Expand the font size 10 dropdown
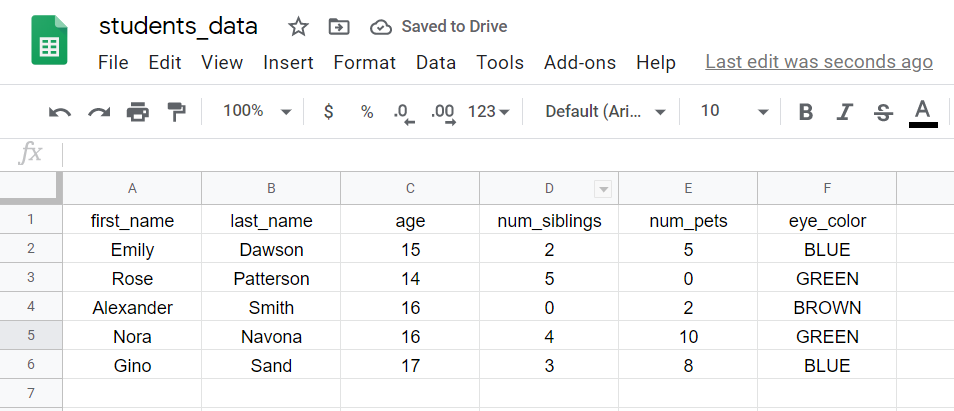The image size is (954, 411). 734,111
